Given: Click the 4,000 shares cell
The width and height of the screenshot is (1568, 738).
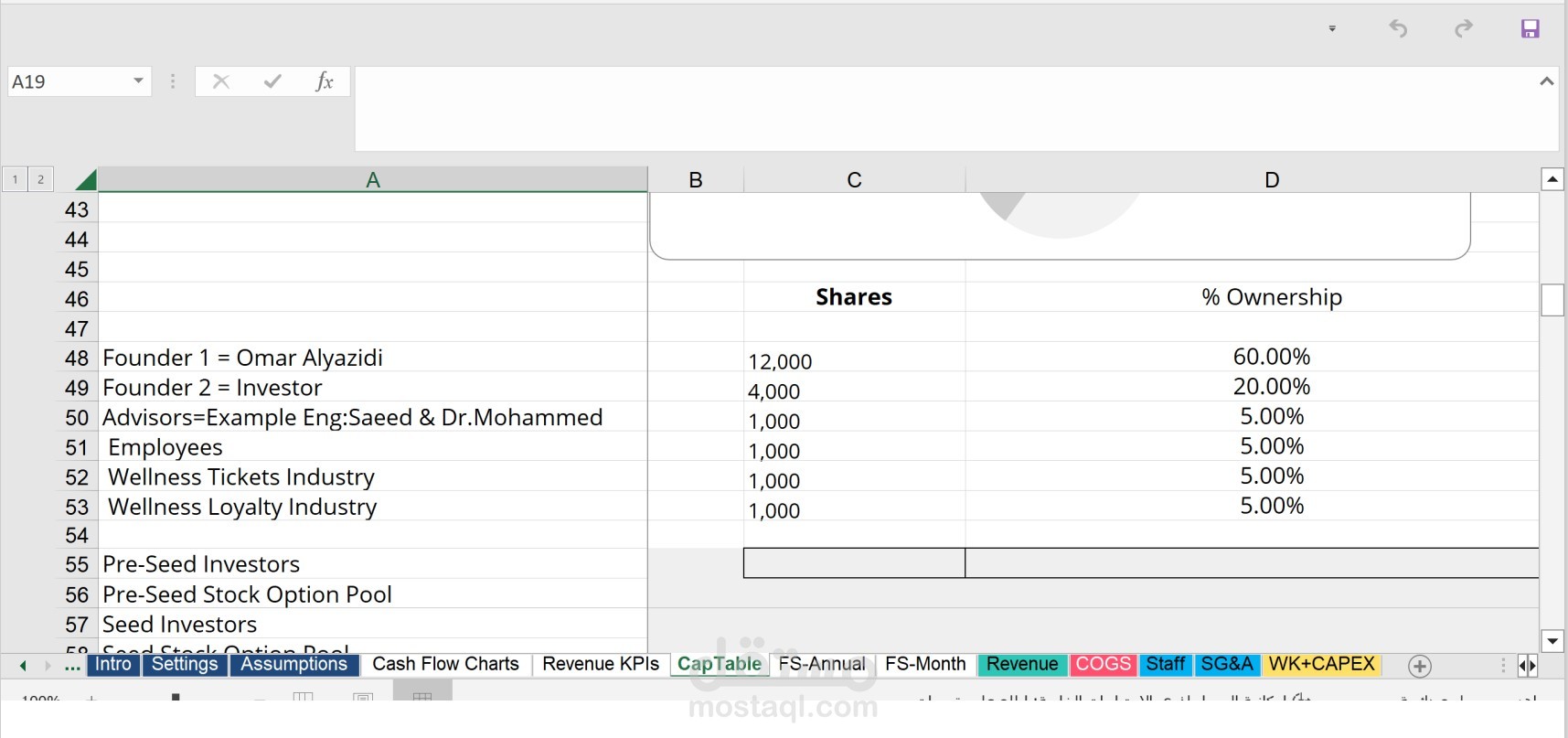Looking at the screenshot, I should point(854,389).
